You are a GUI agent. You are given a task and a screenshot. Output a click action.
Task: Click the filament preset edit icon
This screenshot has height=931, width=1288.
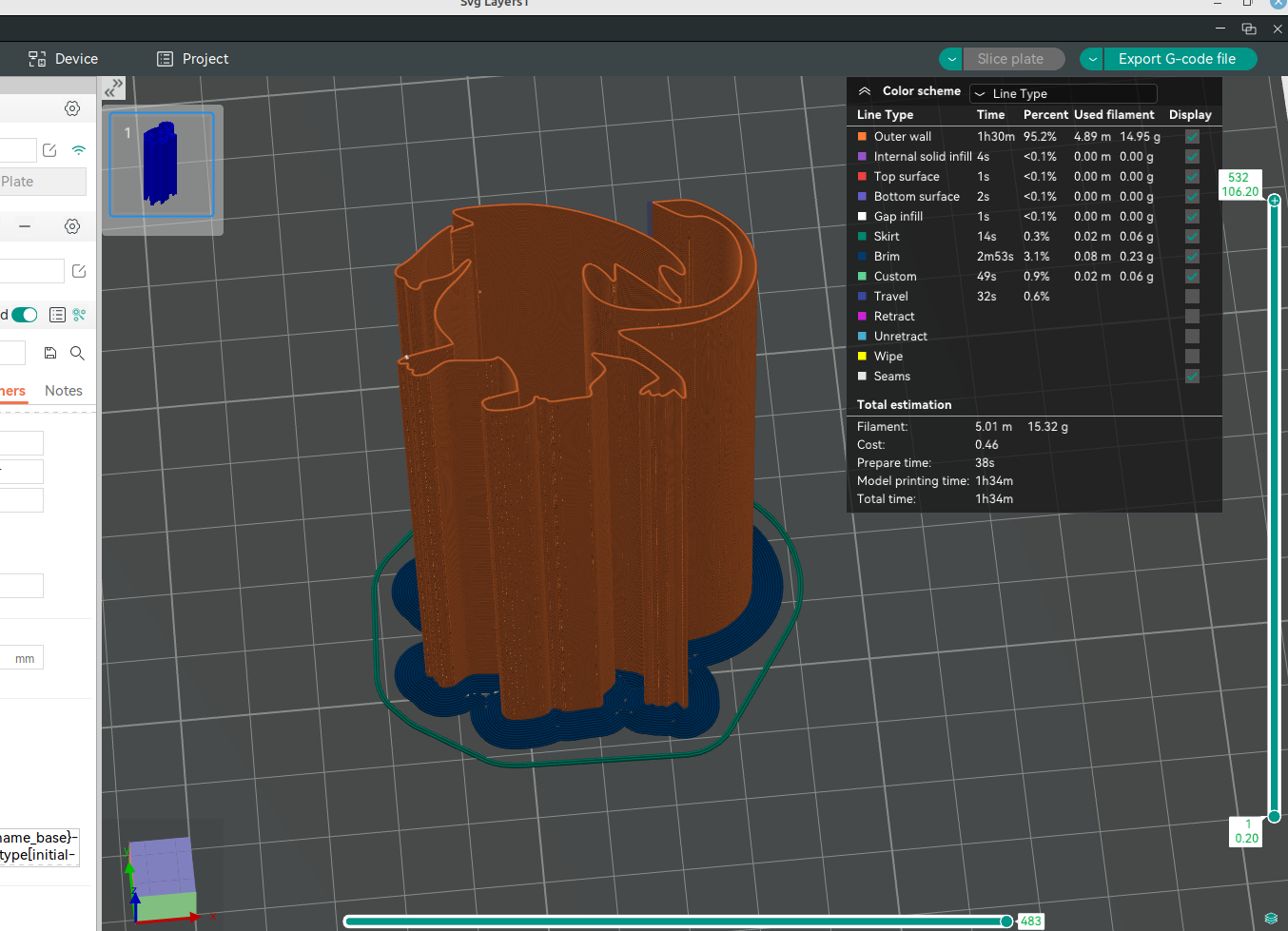pyautogui.click(x=79, y=271)
